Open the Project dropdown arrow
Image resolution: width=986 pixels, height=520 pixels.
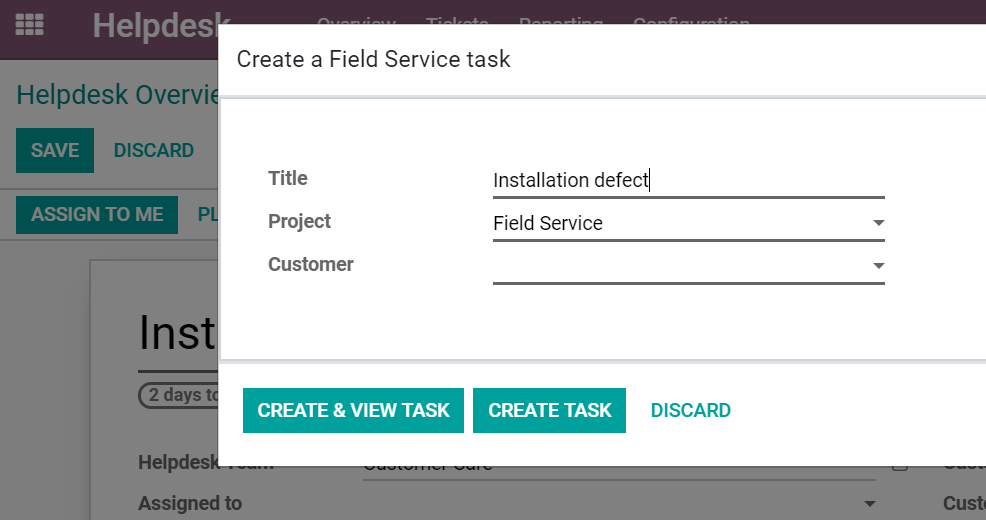878,223
